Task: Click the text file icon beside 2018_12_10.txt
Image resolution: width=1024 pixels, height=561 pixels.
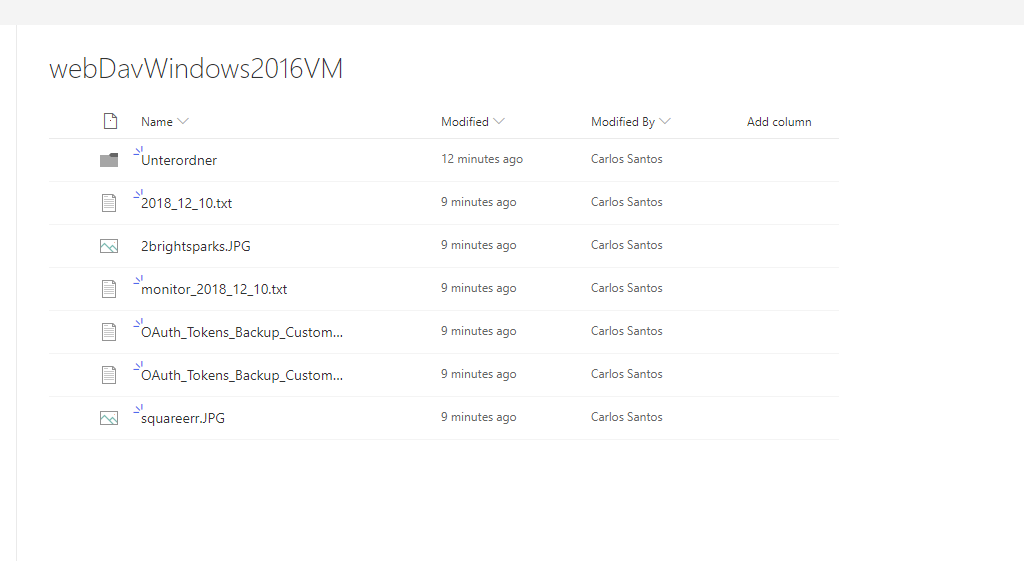Action: pos(109,203)
